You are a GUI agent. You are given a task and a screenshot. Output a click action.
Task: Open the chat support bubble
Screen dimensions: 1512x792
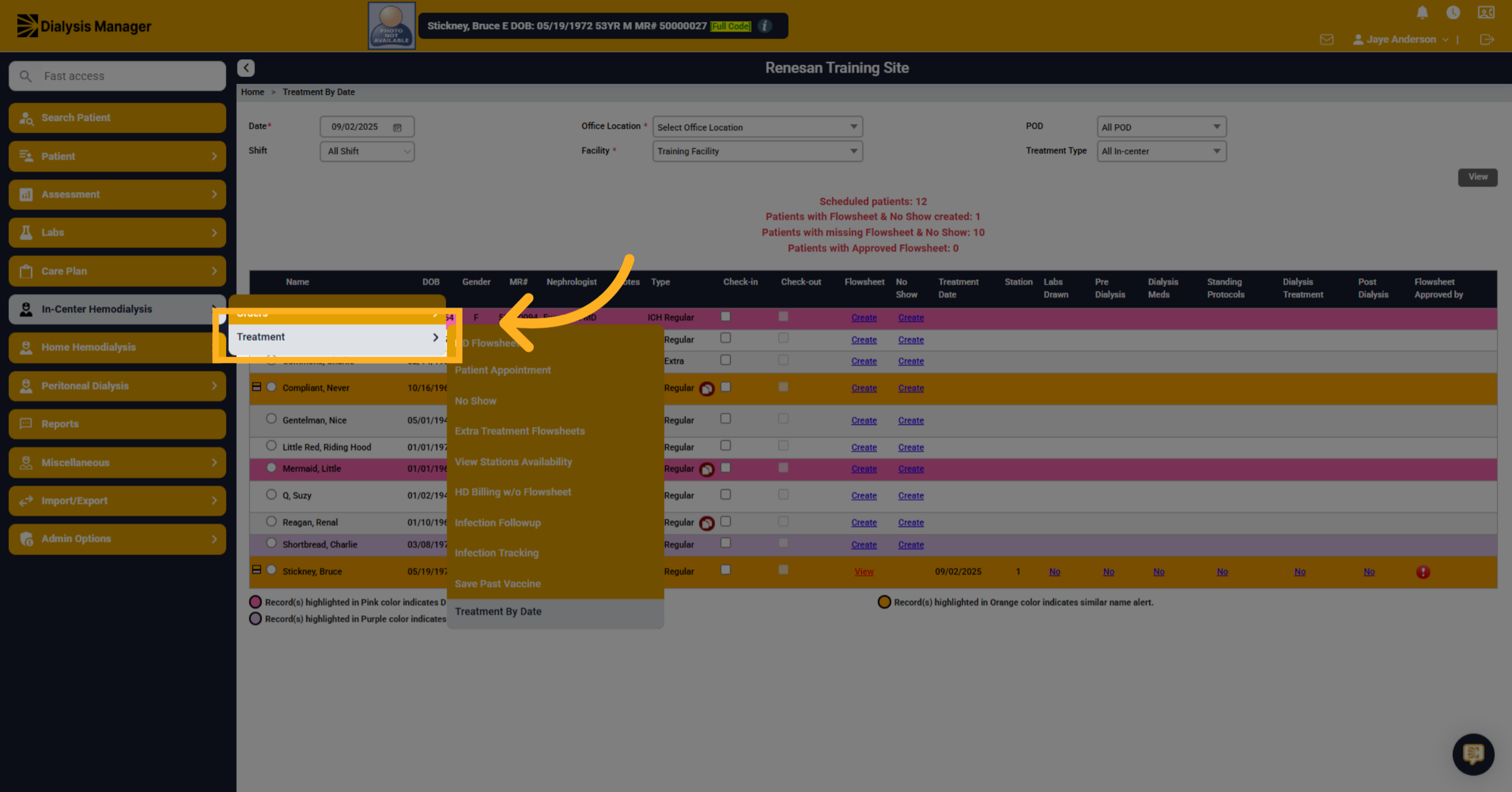(x=1474, y=754)
